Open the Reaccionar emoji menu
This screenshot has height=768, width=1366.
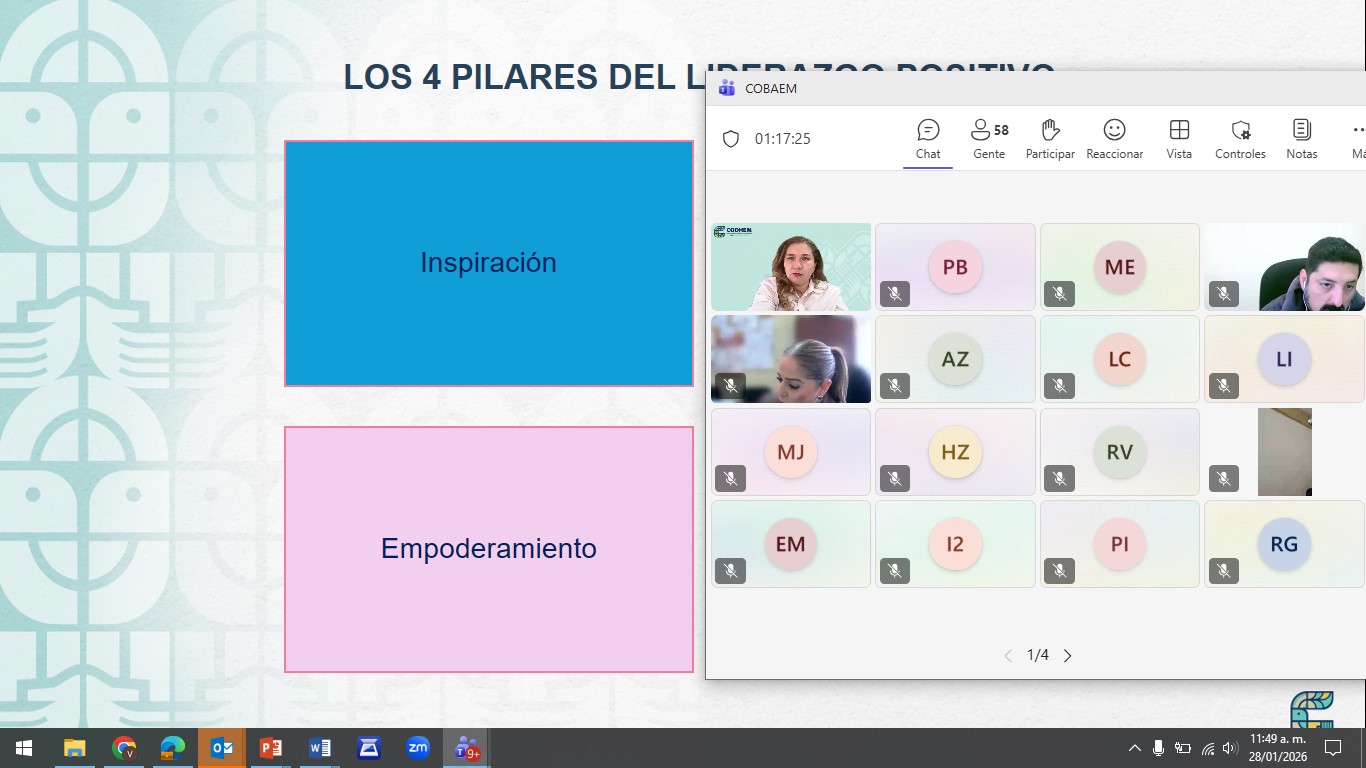click(1114, 139)
